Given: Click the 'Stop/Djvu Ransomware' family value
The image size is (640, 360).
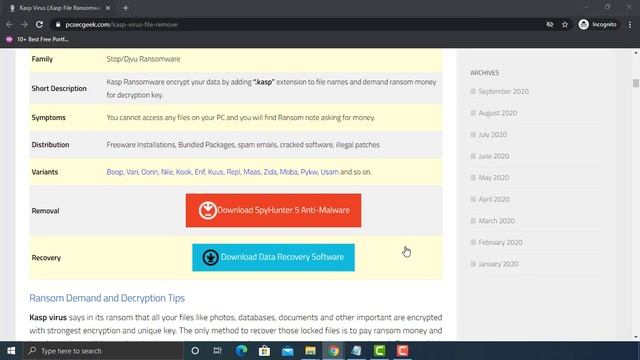Looking at the screenshot, I should pyautogui.click(x=143, y=59).
